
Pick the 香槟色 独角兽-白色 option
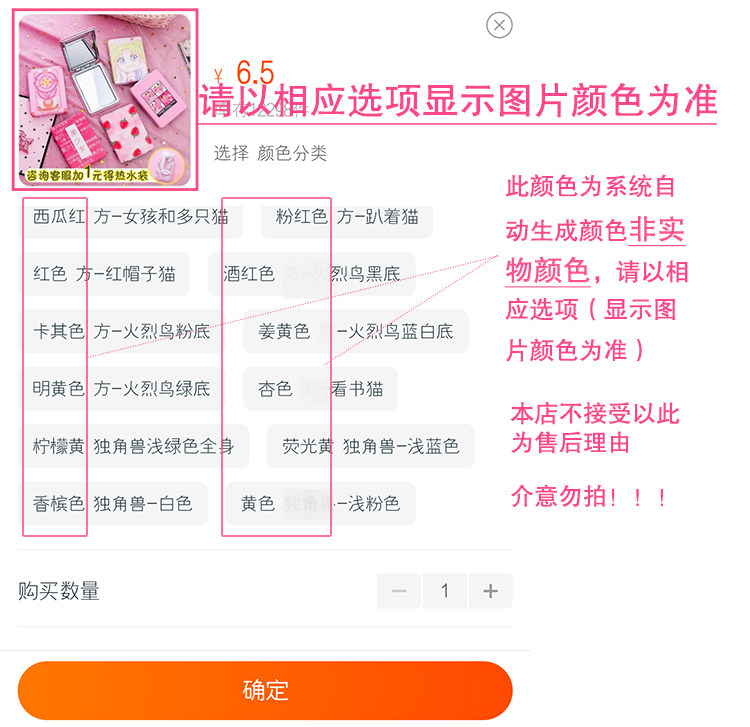[x=113, y=504]
